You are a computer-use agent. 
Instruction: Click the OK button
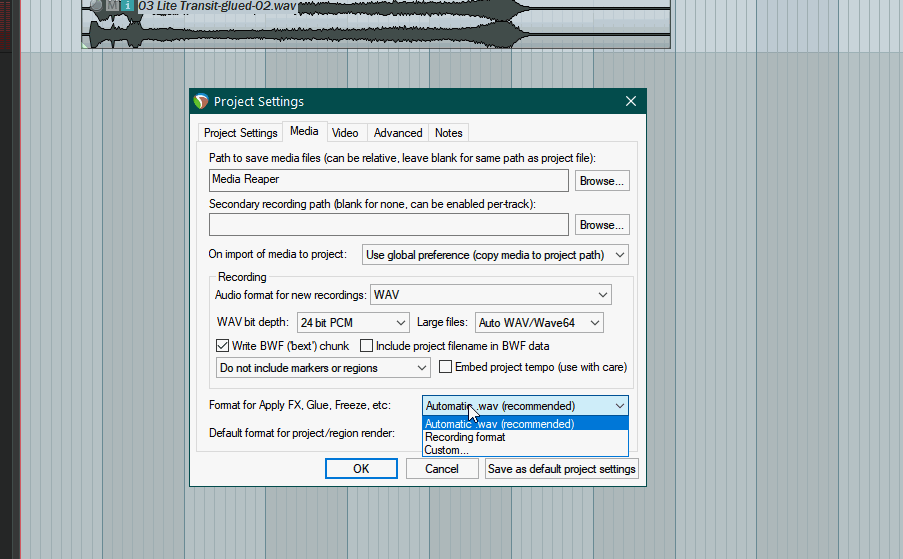point(361,469)
